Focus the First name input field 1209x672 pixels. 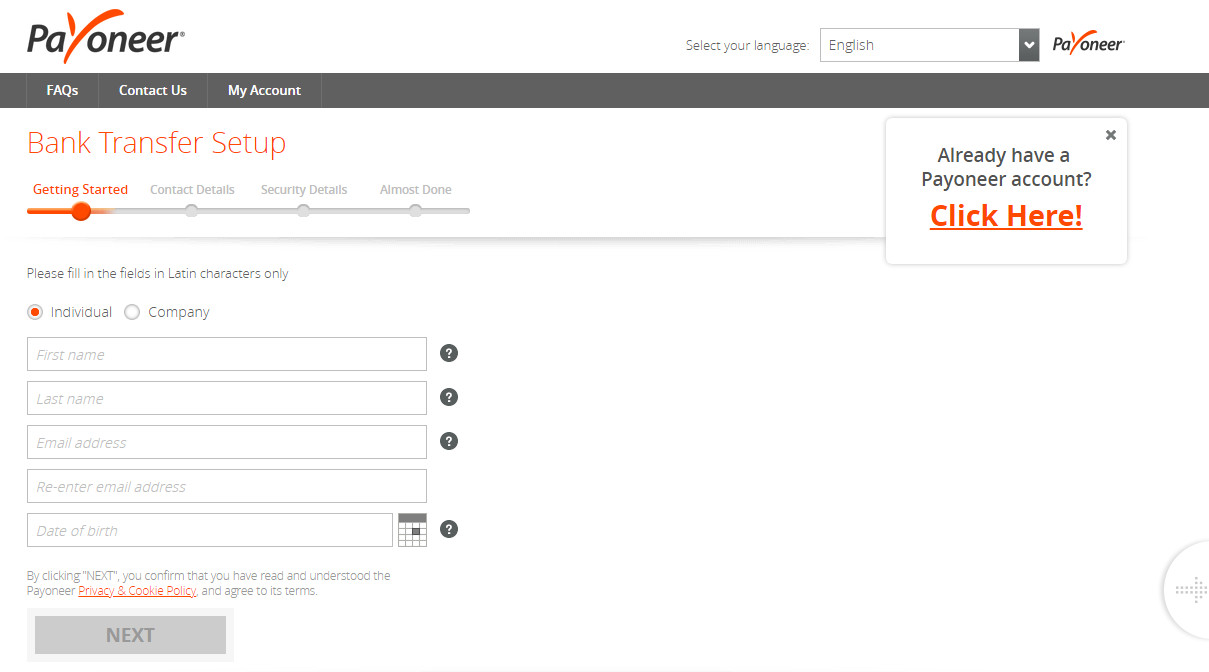point(227,354)
